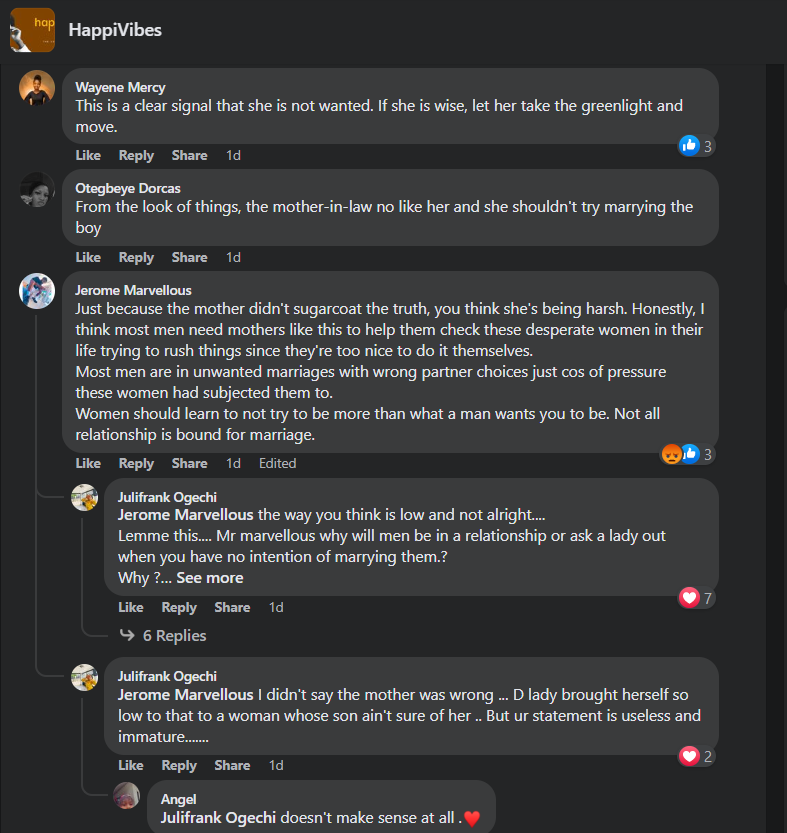This screenshot has height=833, width=787.
Task: Open Wayene Mercy's profile name link
Action: pos(120,87)
